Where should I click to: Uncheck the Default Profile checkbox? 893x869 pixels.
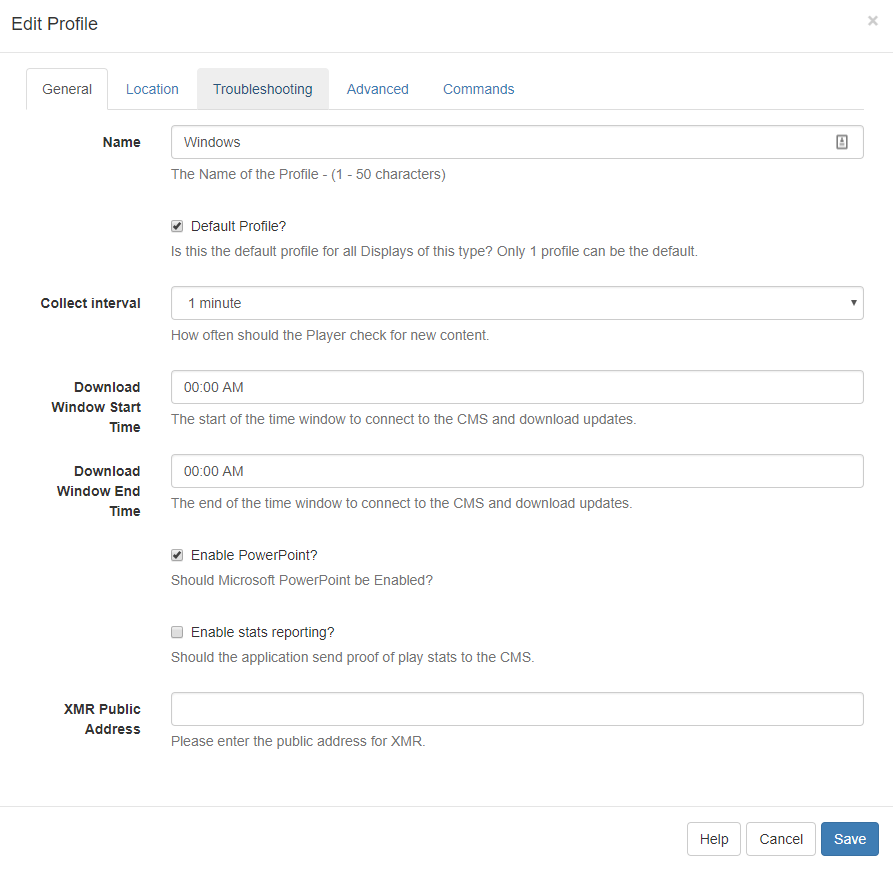coord(177,226)
